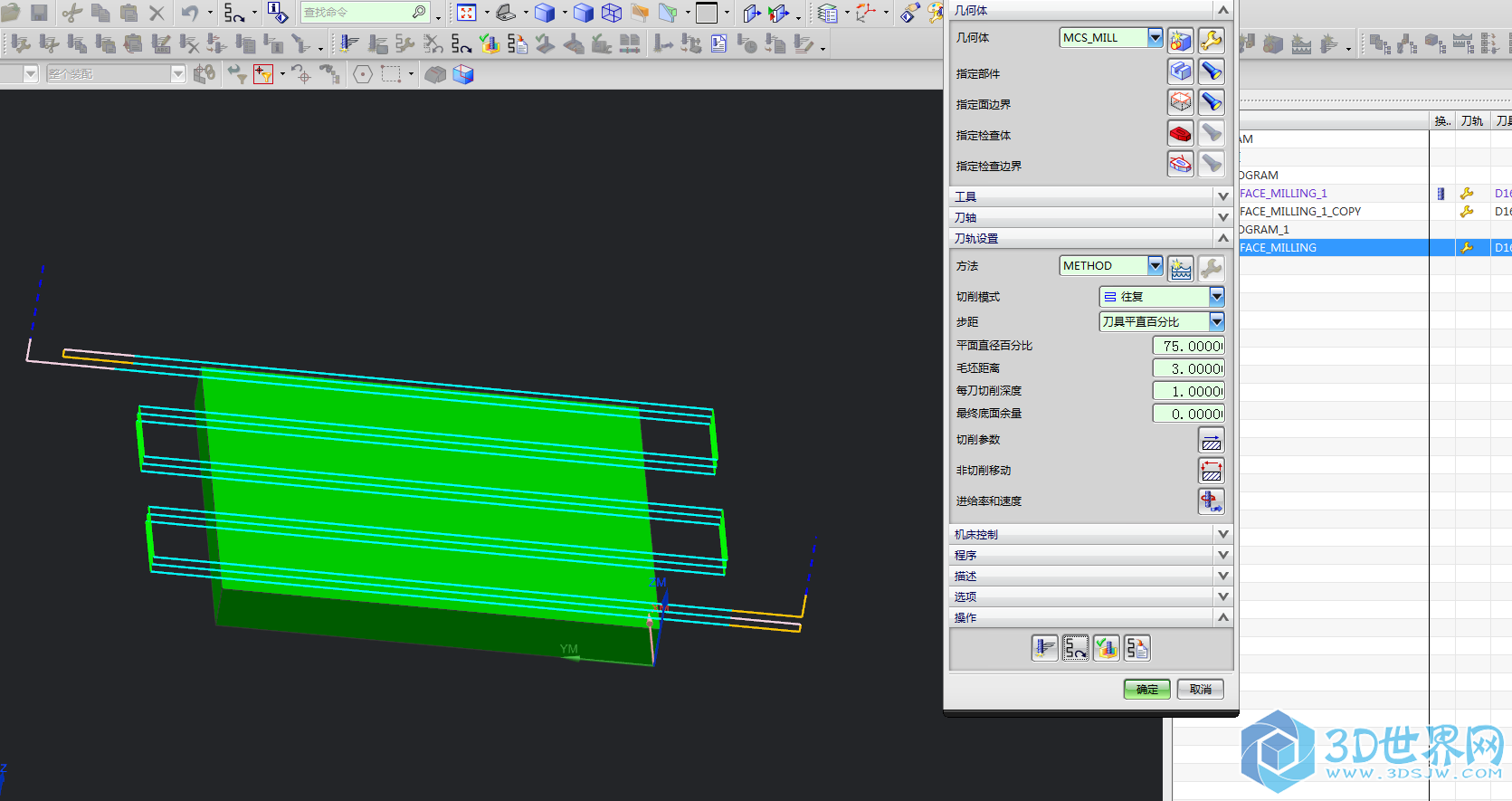Click the new method icon beside METHOD
1512x801 pixels.
click(1181, 268)
